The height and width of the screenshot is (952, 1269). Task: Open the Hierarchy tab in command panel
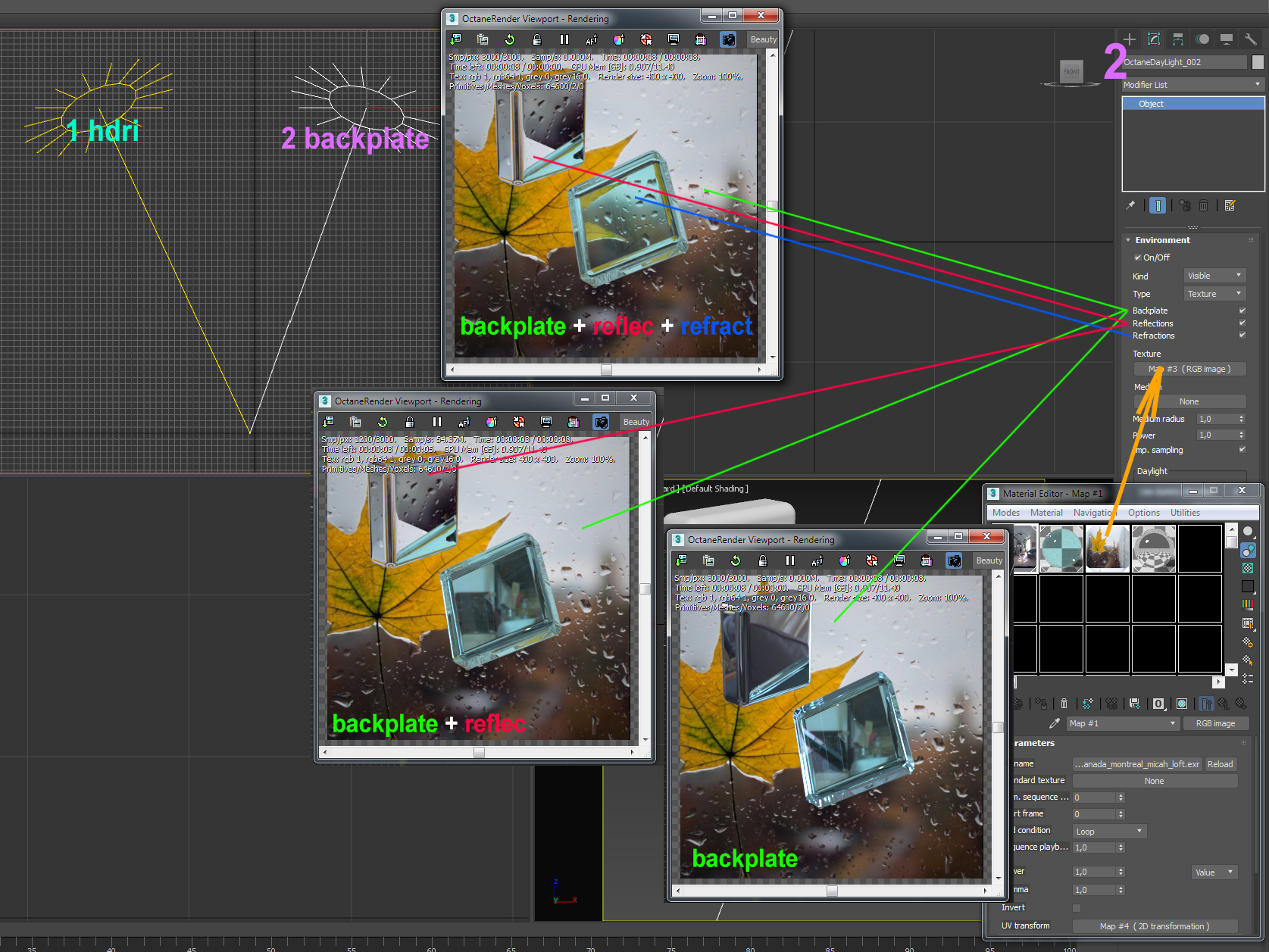1178,39
